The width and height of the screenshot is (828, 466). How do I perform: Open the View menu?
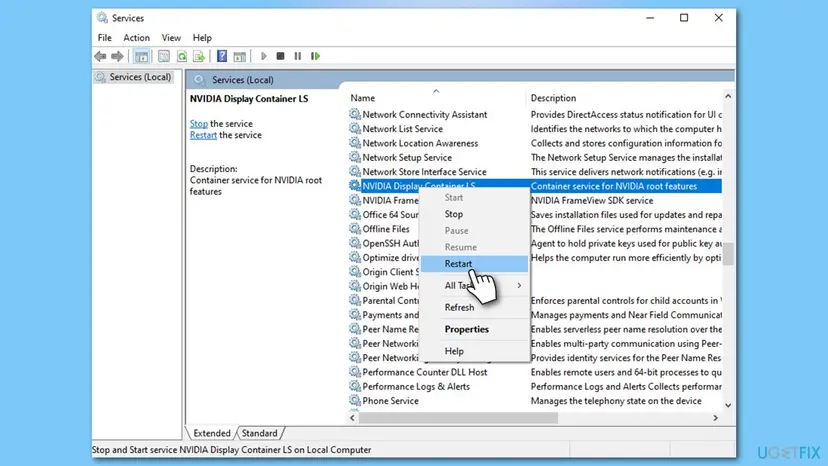click(x=171, y=38)
